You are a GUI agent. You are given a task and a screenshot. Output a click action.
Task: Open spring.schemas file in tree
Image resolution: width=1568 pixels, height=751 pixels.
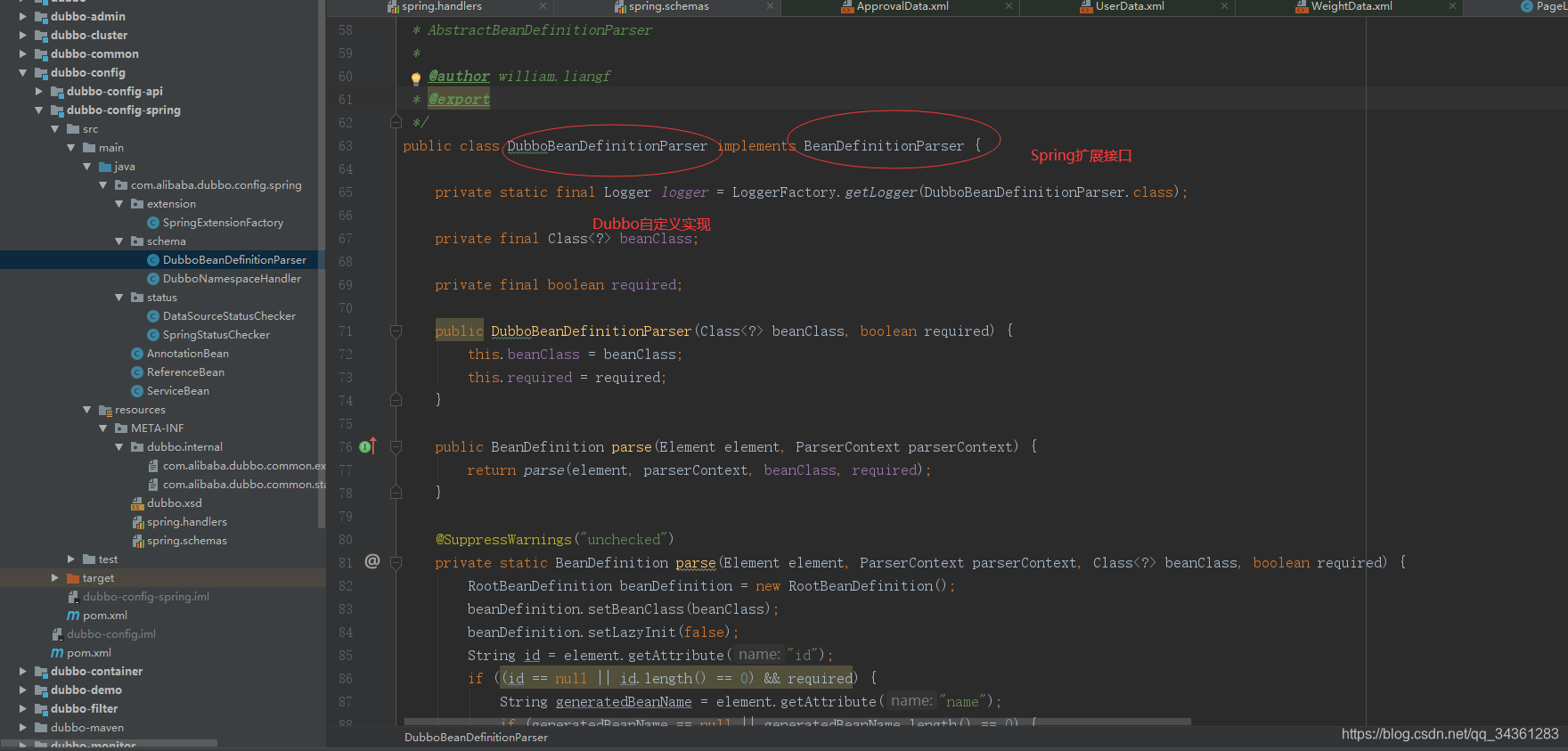(x=187, y=541)
